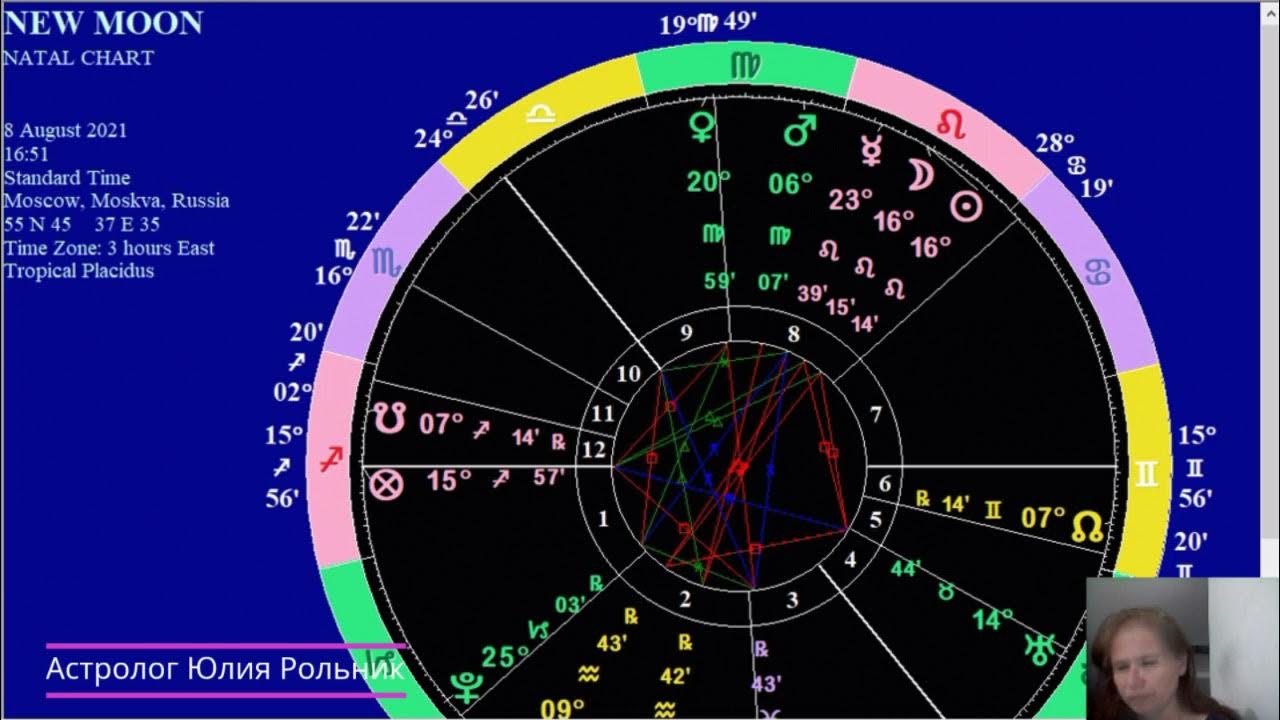
Task: Select Part of Fortune minutes "57'"
Action: point(549,477)
